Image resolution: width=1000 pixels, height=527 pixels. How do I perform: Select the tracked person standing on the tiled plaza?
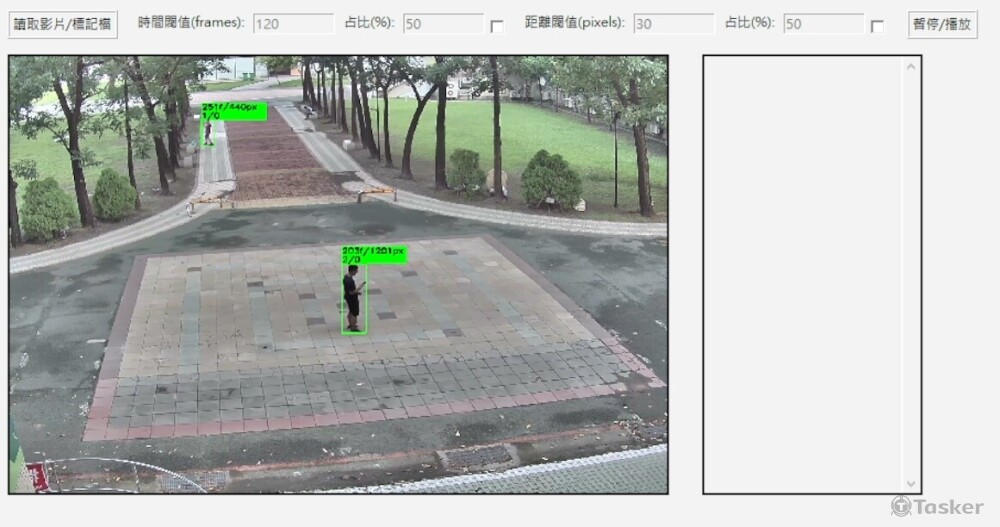point(353,299)
